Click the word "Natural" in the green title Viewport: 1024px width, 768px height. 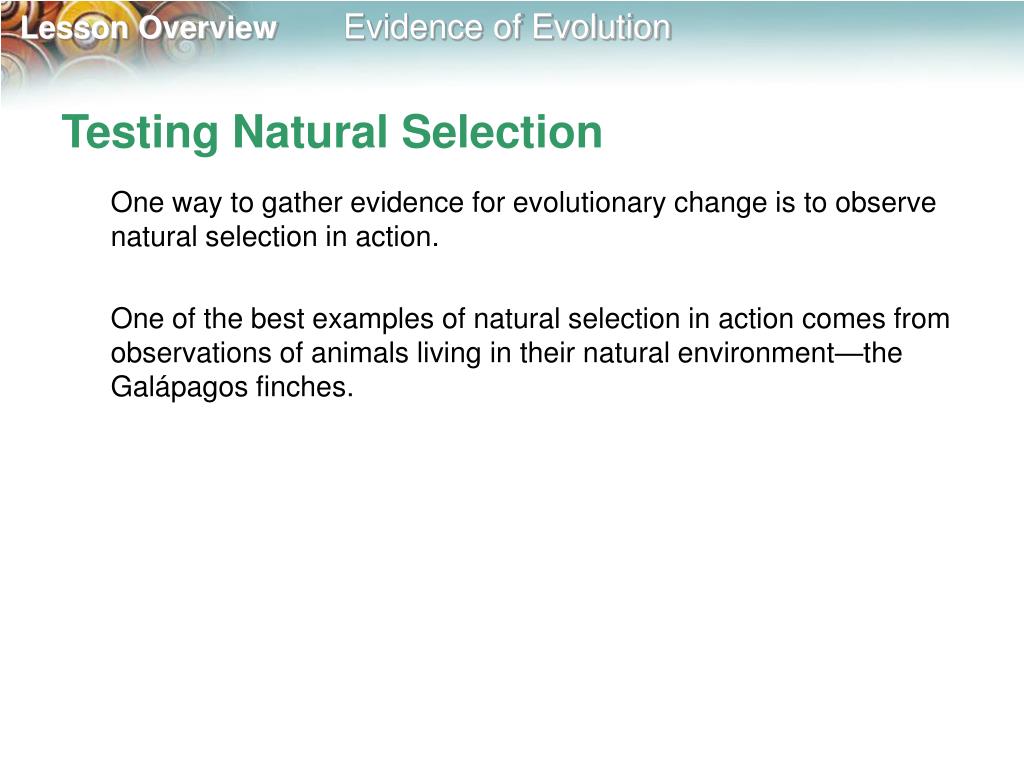tap(310, 132)
